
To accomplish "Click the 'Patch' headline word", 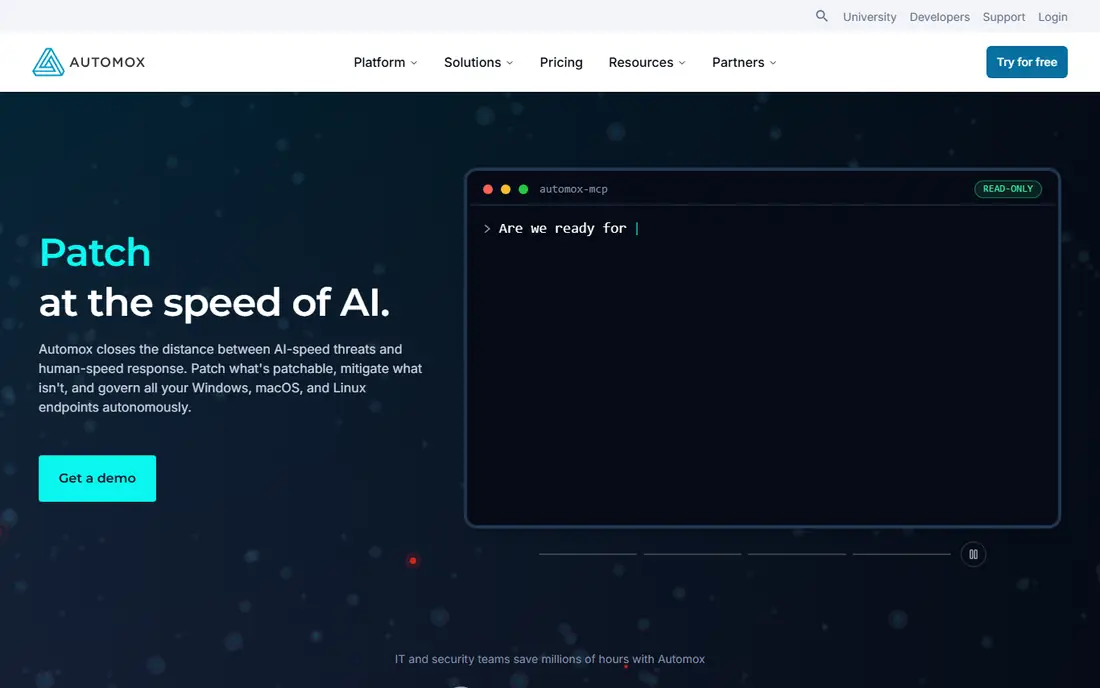I will click(95, 252).
